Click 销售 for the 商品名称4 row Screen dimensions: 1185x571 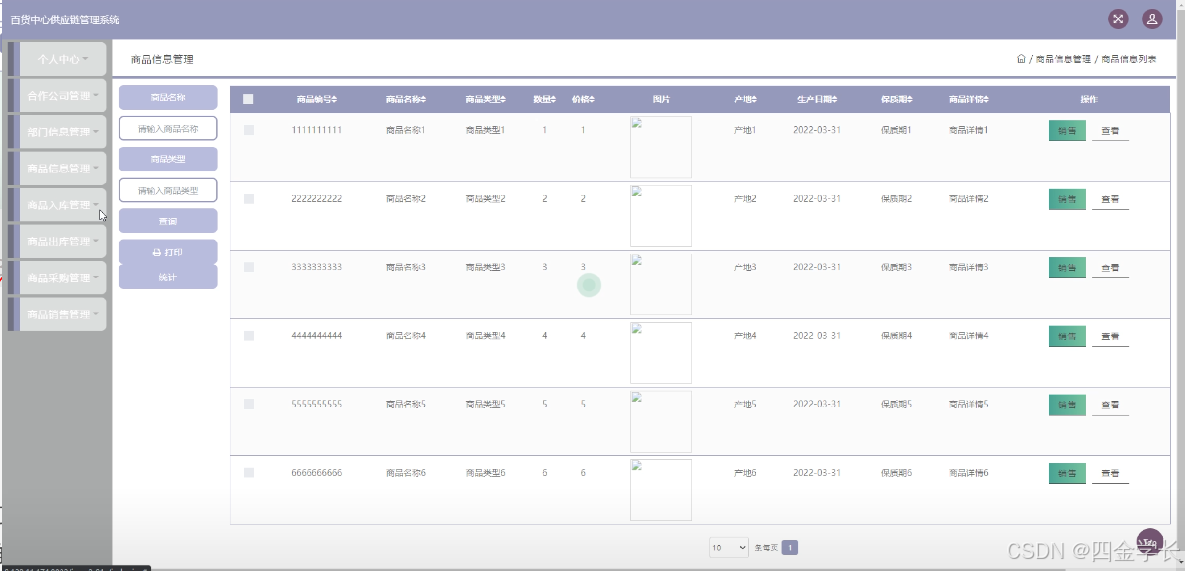[x=1067, y=336]
